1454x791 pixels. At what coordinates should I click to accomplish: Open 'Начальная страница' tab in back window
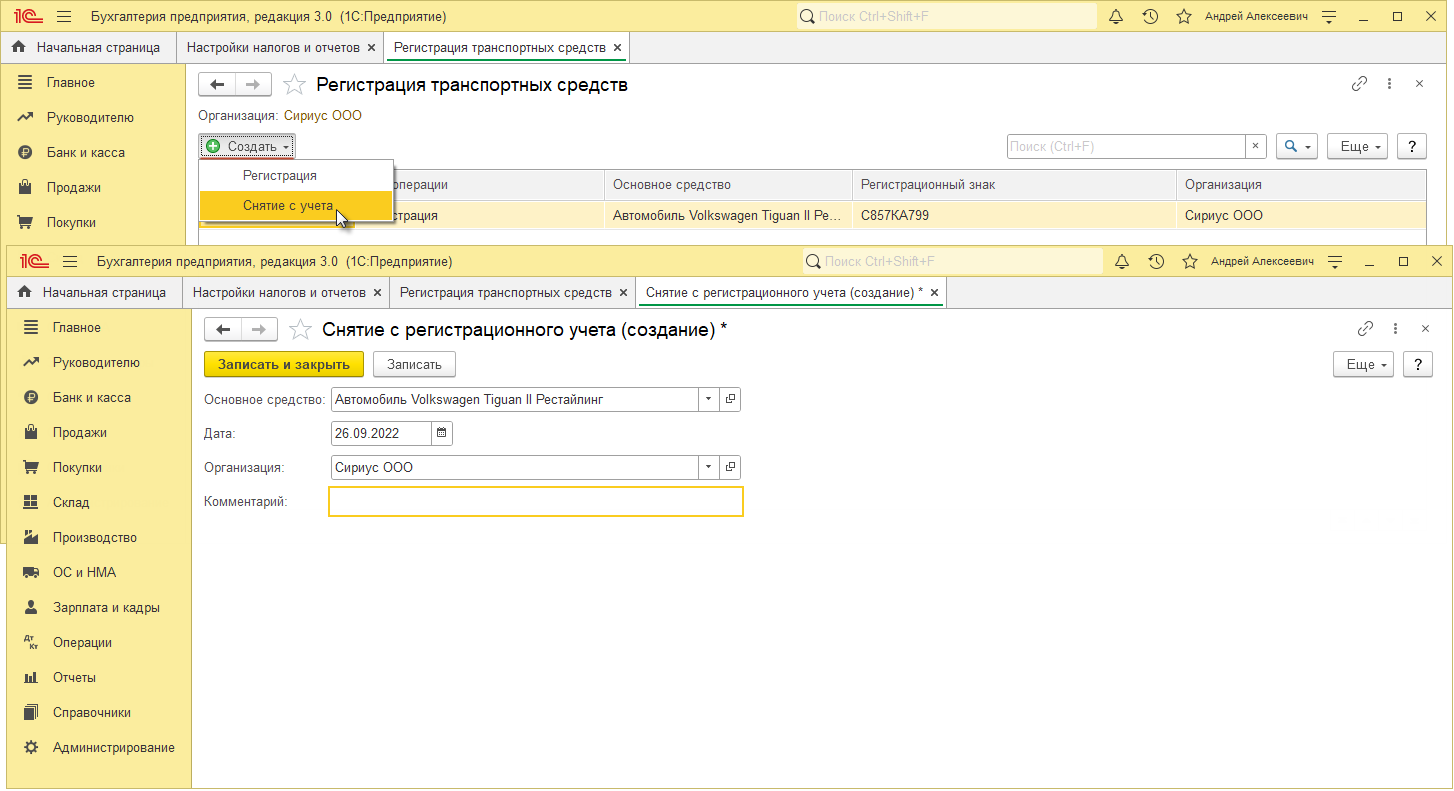pos(88,47)
